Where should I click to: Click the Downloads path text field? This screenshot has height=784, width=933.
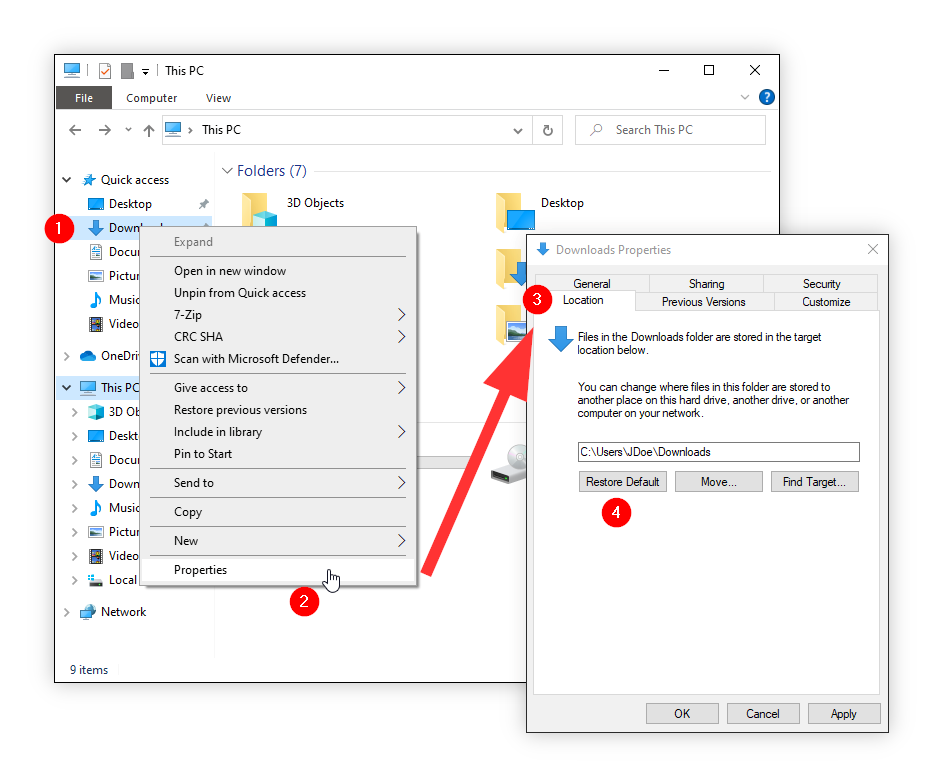[x=718, y=452]
